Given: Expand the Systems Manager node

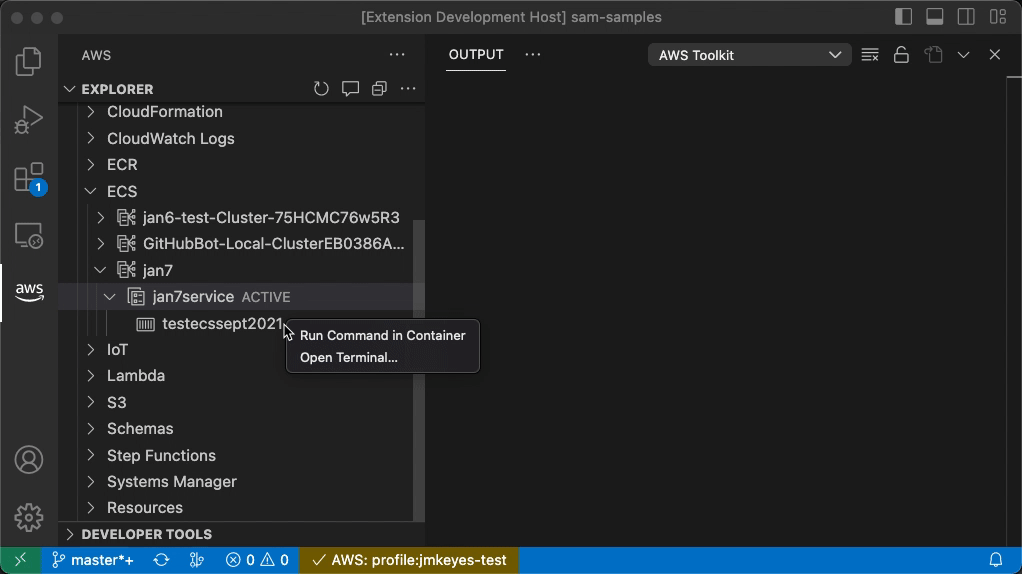Looking at the screenshot, I should tap(91, 481).
